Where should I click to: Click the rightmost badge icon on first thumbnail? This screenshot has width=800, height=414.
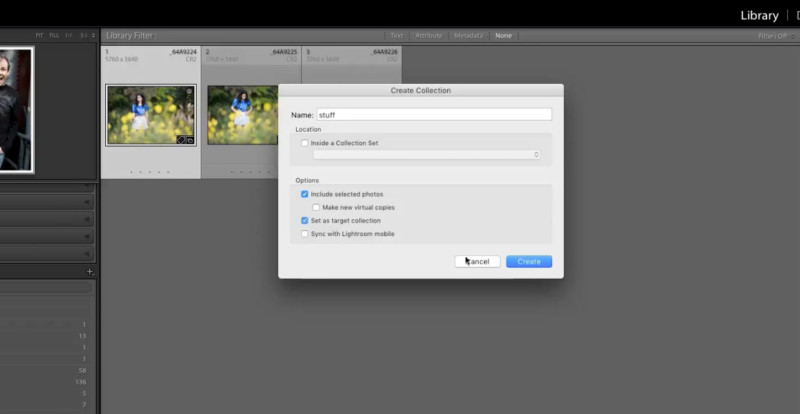pyautogui.click(x=190, y=139)
